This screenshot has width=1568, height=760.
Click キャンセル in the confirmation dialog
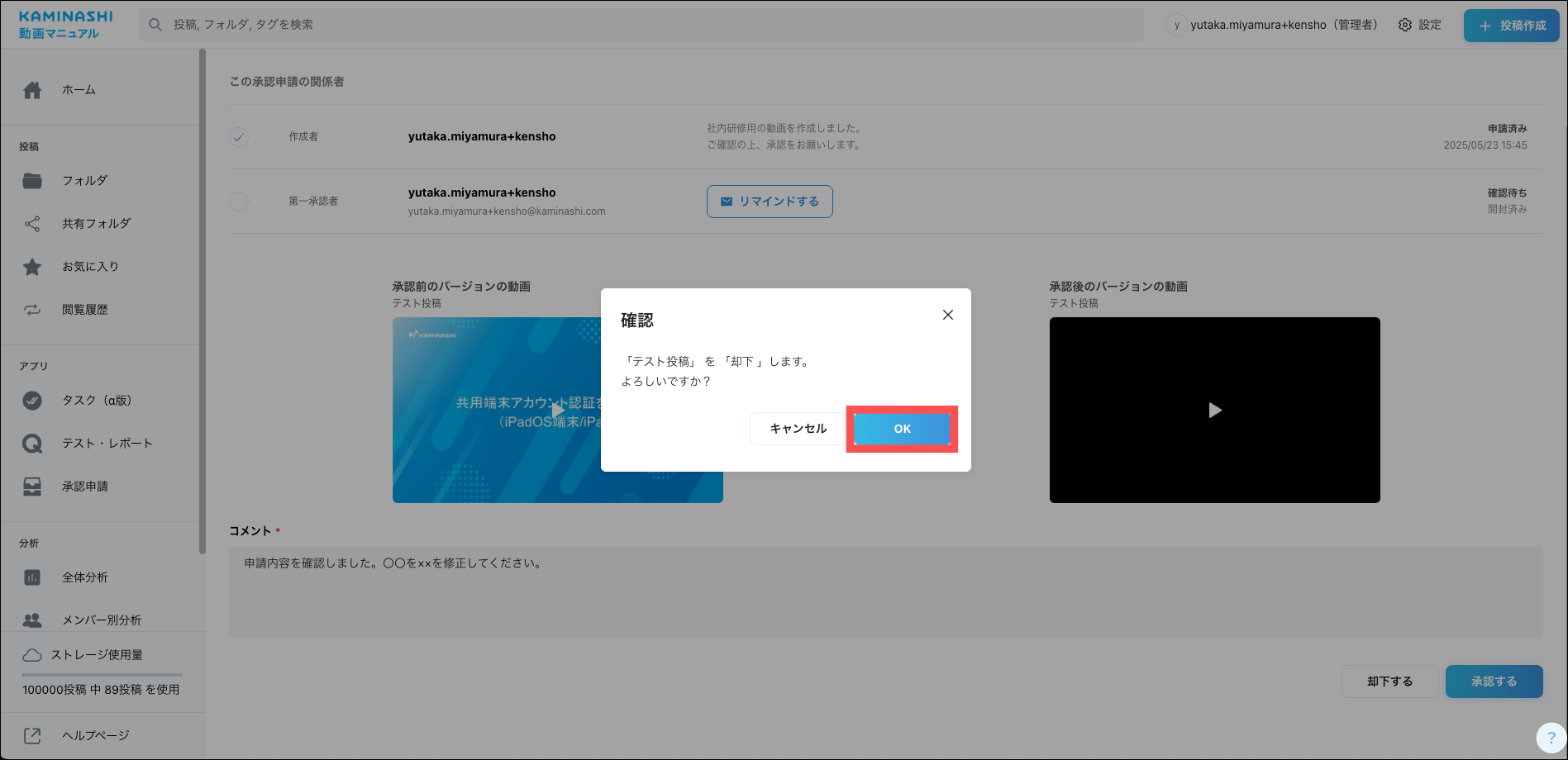click(798, 429)
